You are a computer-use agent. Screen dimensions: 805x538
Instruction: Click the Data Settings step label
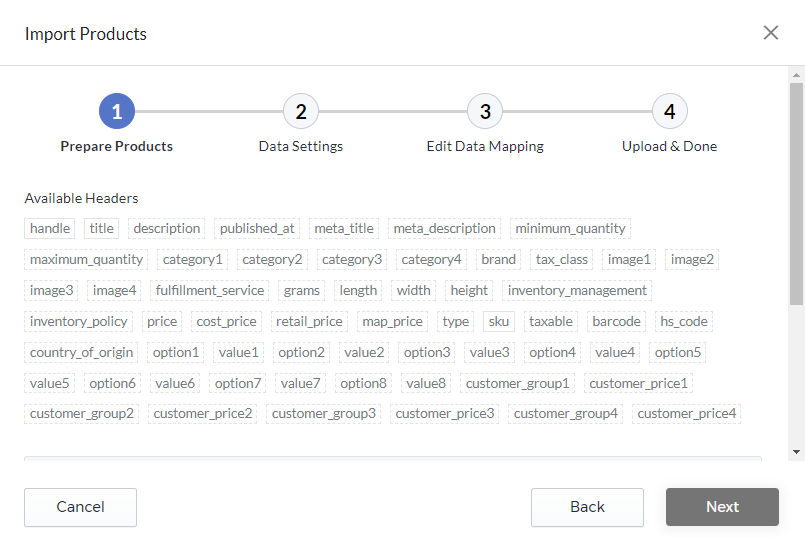(301, 146)
